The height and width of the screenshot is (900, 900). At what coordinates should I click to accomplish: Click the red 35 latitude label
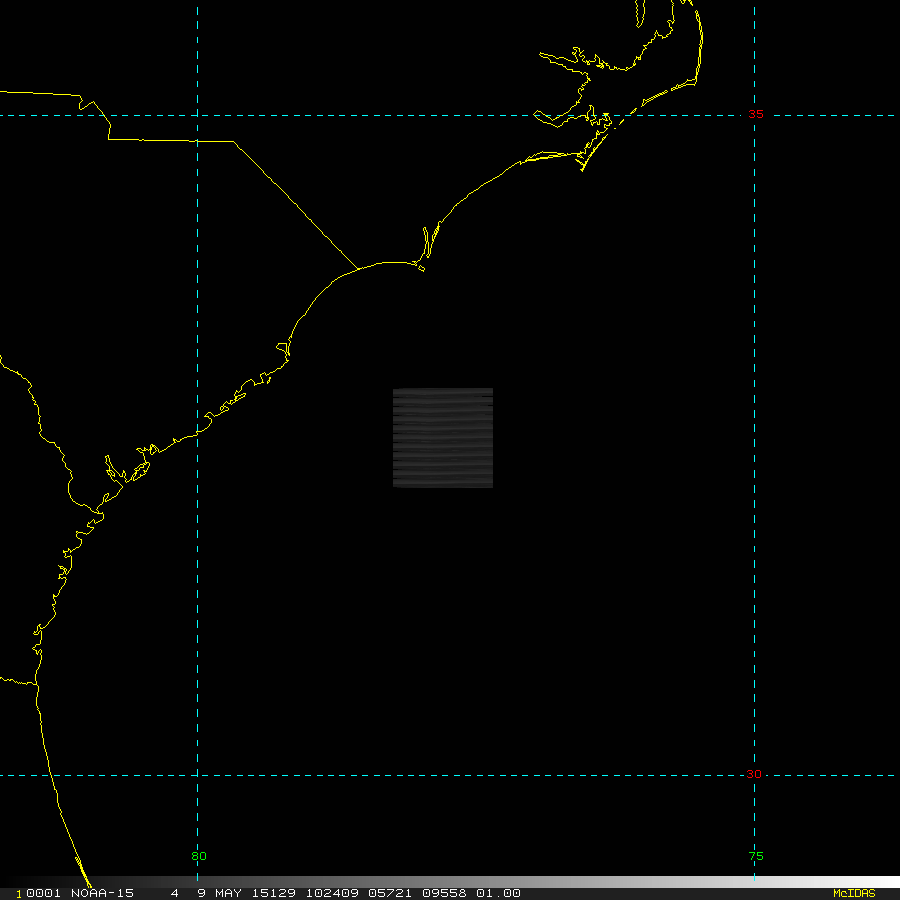[756, 114]
